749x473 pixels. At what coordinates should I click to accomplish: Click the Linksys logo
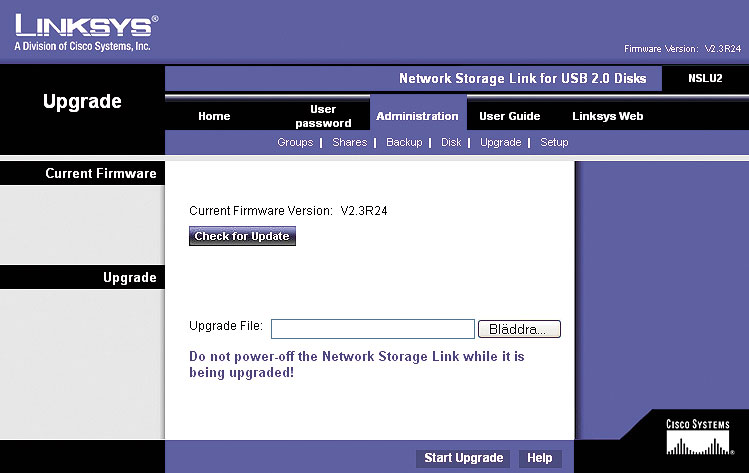click(86, 26)
